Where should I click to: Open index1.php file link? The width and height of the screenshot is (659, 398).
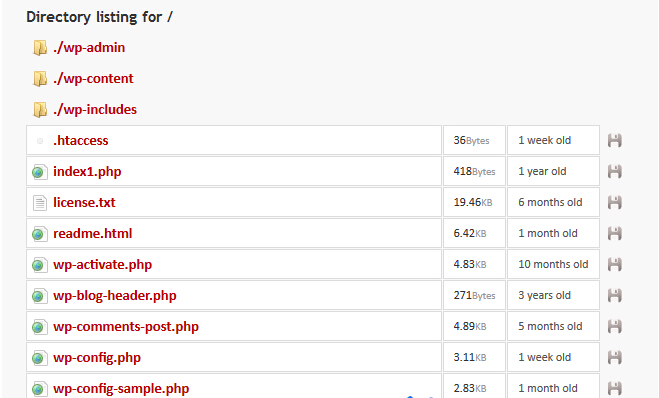click(87, 171)
